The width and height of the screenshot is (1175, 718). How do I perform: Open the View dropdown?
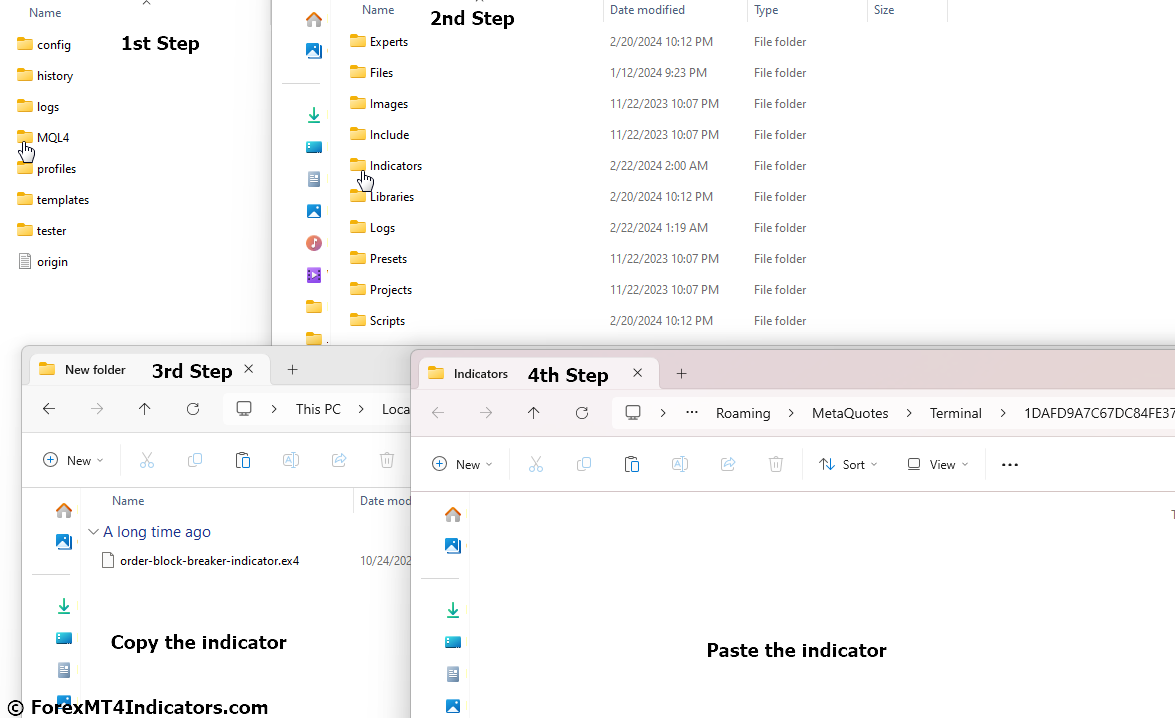937,464
